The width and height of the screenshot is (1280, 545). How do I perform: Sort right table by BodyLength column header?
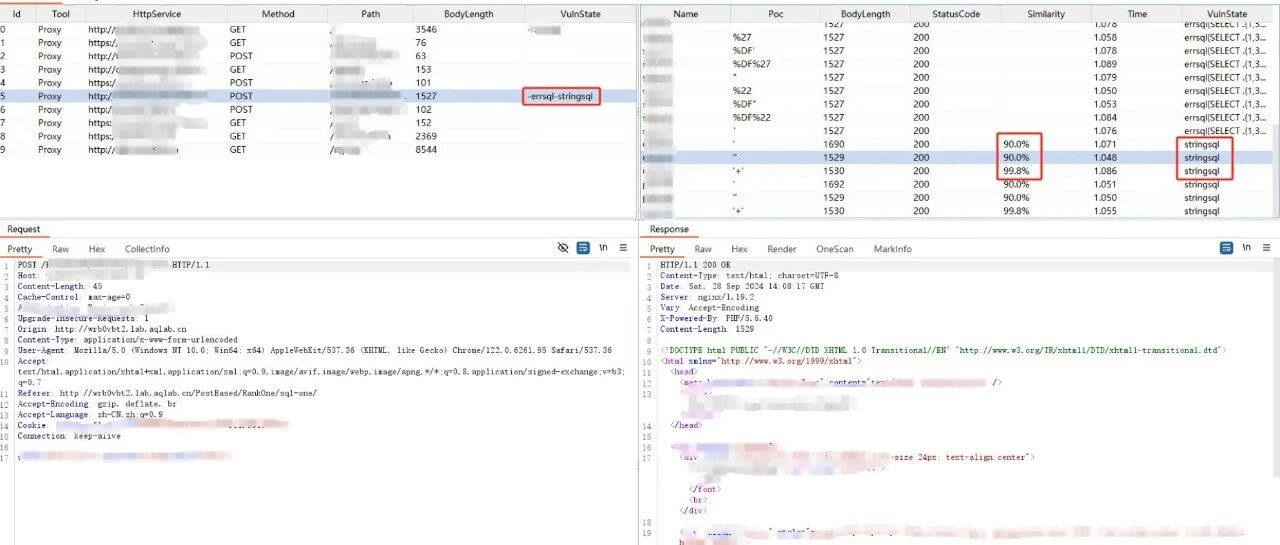(x=866, y=14)
